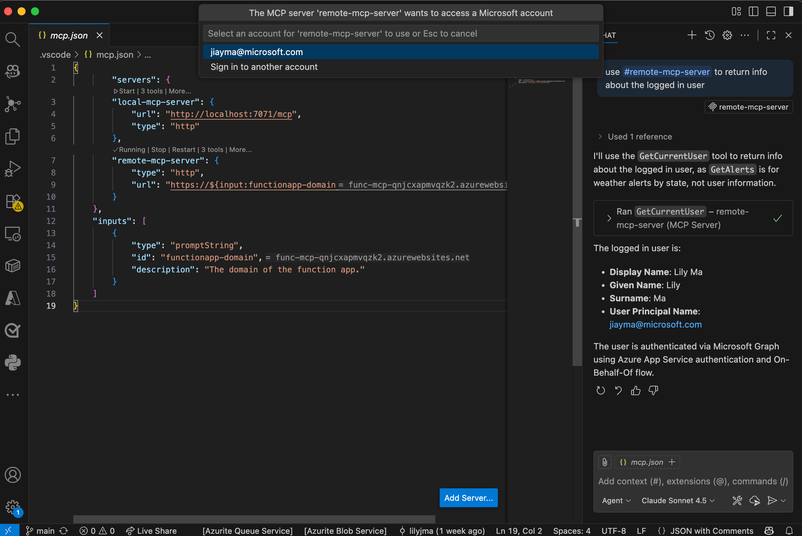The image size is (802, 536).
Task: Open the Extensions view with warning badge
Action: tap(13, 202)
